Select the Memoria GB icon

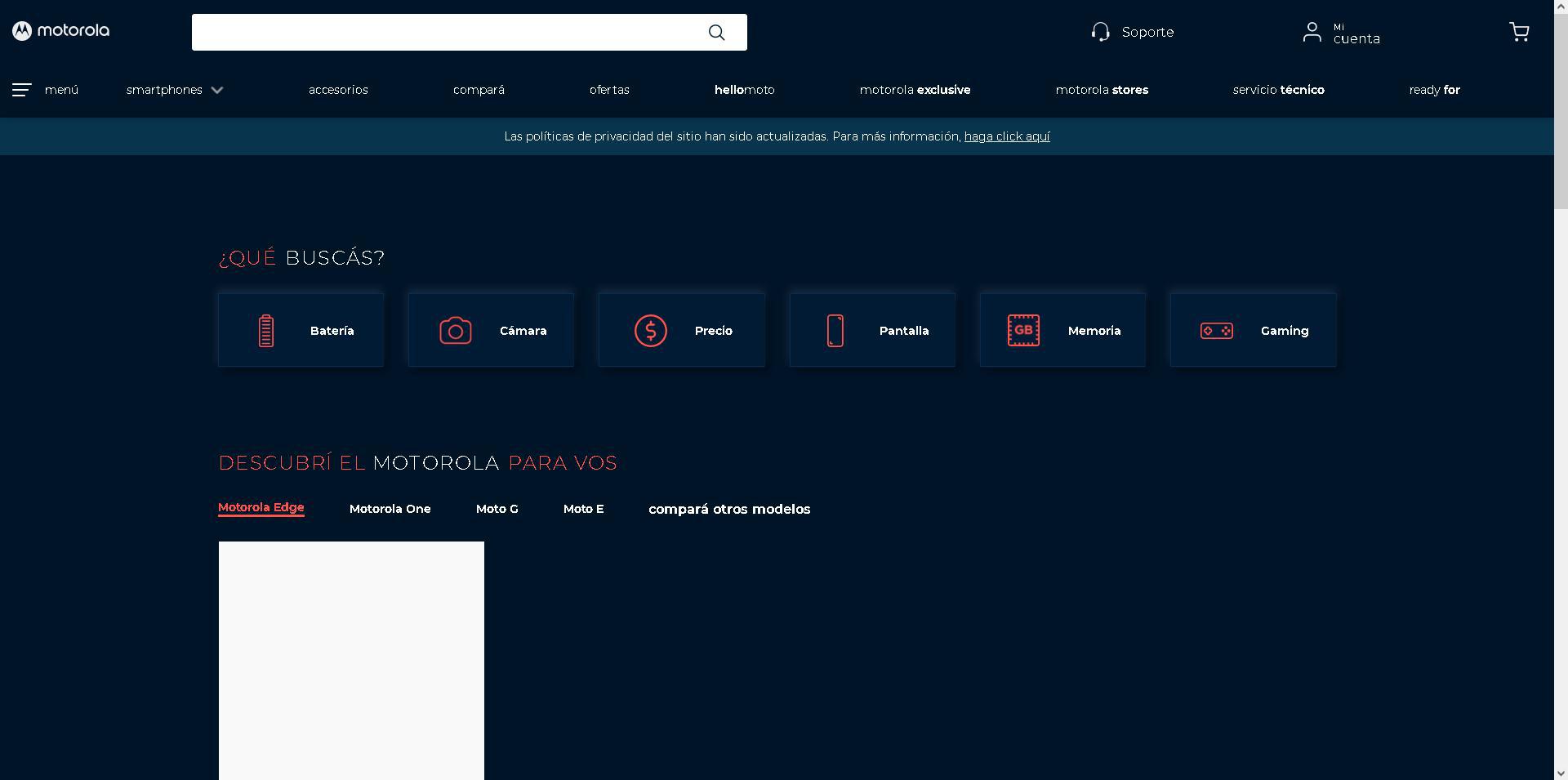tap(1024, 330)
